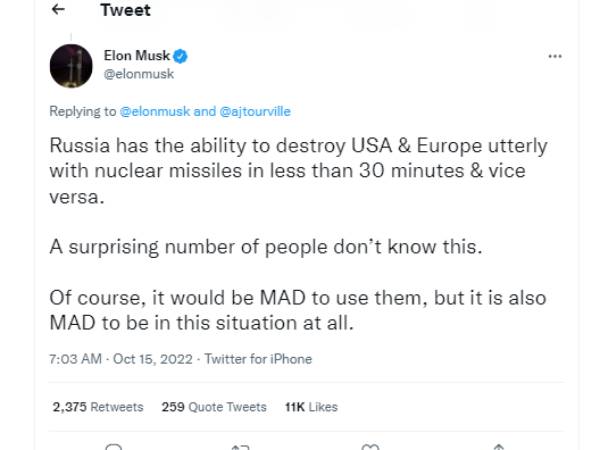Click the Tweet page header title
Viewport: 600px width, 450px height.
point(125,11)
